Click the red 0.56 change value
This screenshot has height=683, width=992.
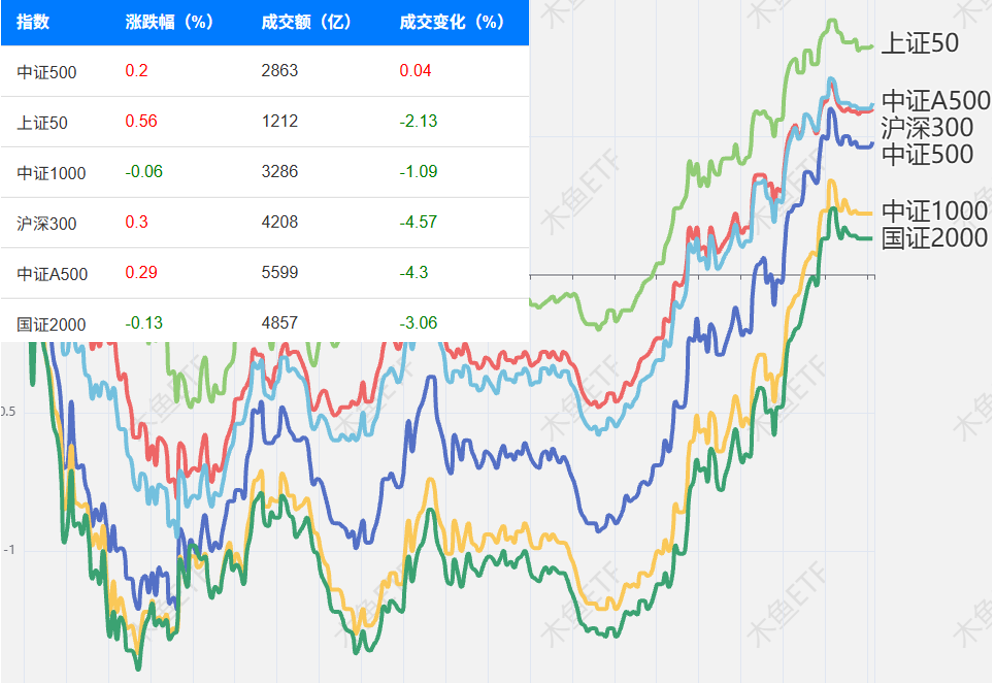click(x=141, y=121)
